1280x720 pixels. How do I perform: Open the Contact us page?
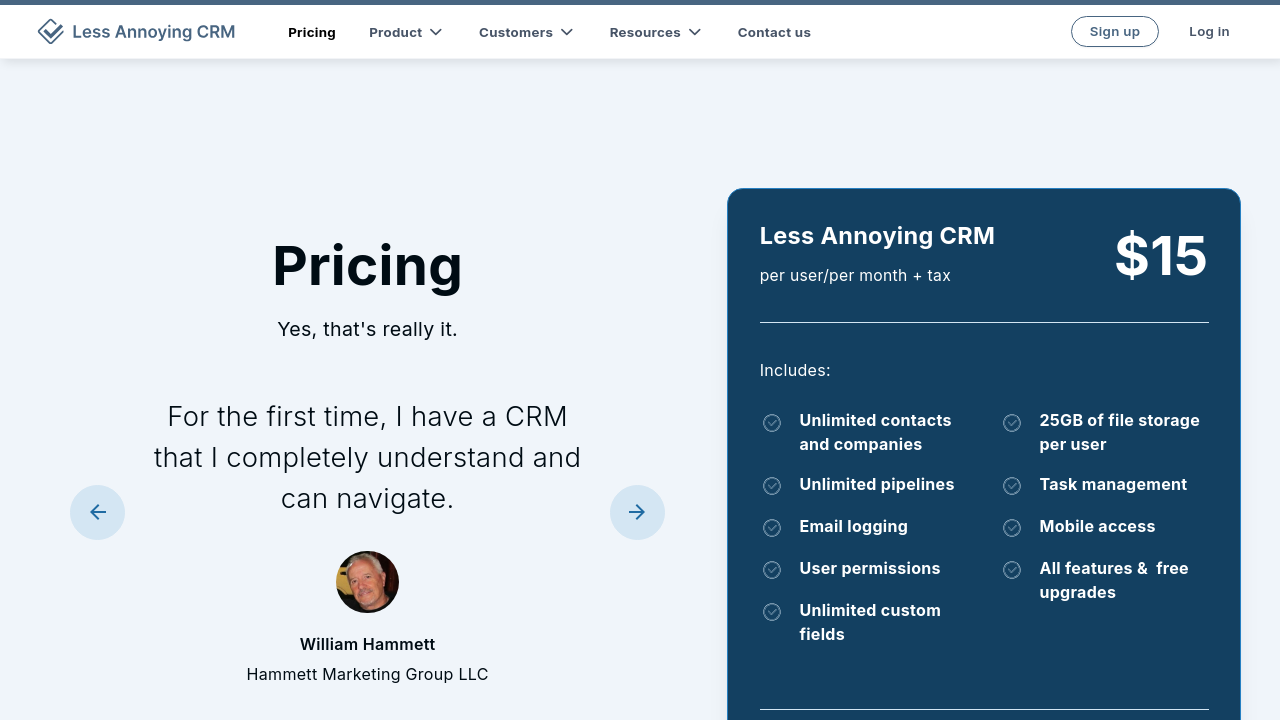[774, 32]
